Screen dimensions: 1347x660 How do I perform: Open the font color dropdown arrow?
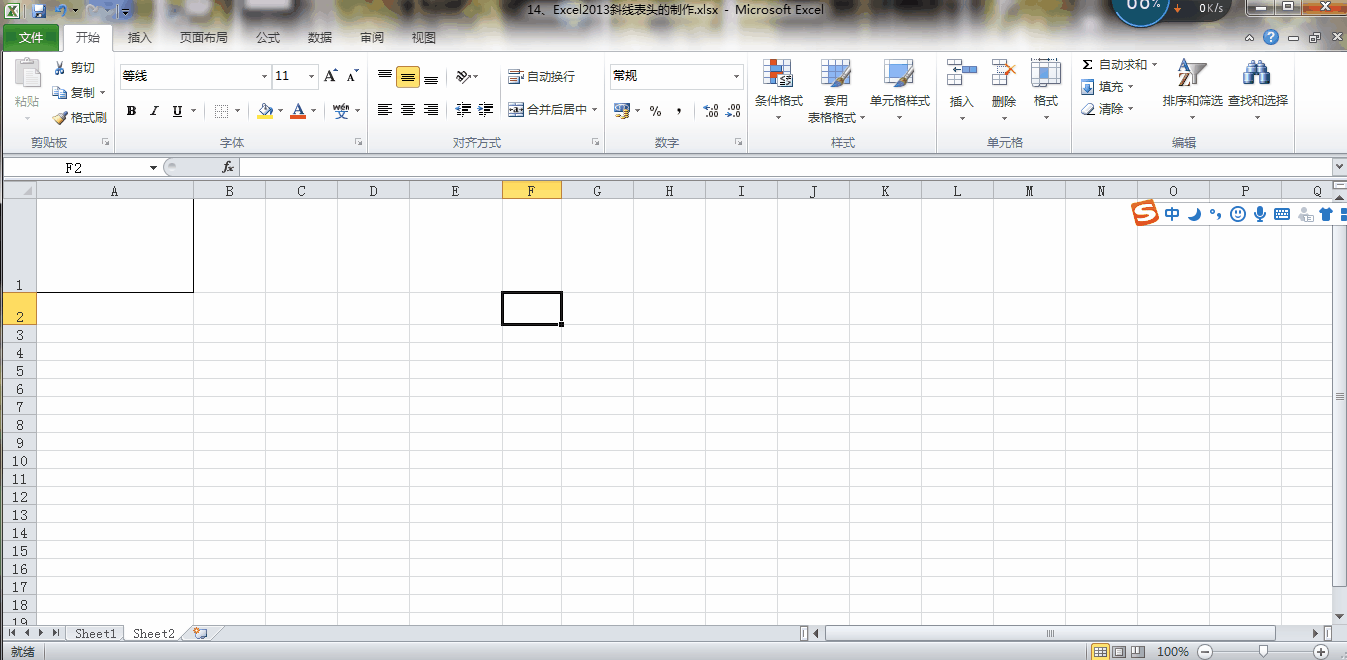click(313, 110)
